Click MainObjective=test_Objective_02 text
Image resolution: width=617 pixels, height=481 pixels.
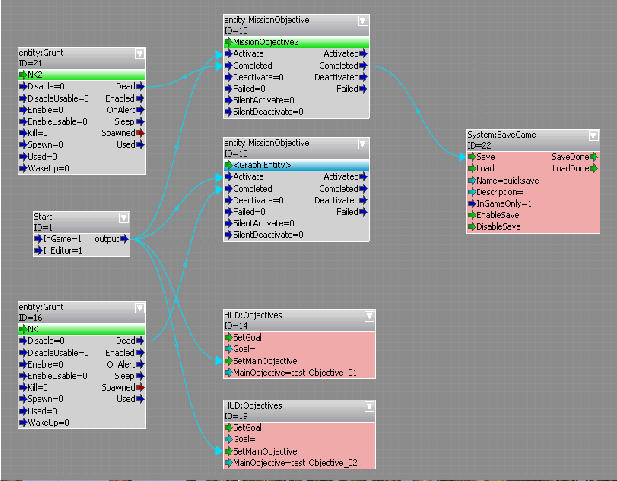point(295,462)
